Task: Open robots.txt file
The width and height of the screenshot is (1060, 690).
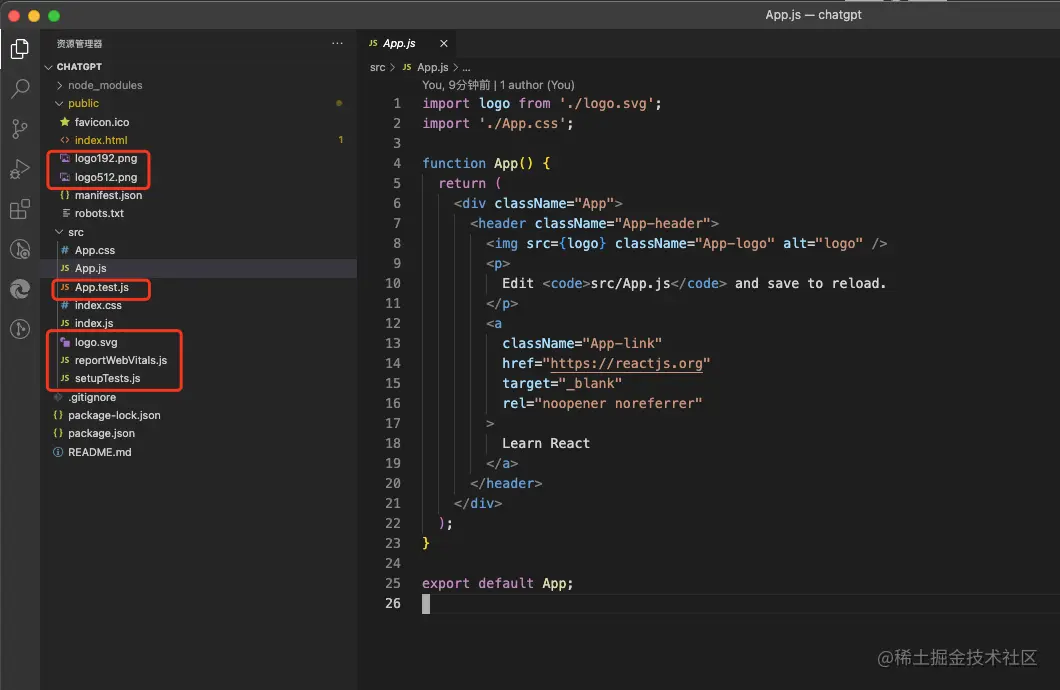Action: pos(99,214)
